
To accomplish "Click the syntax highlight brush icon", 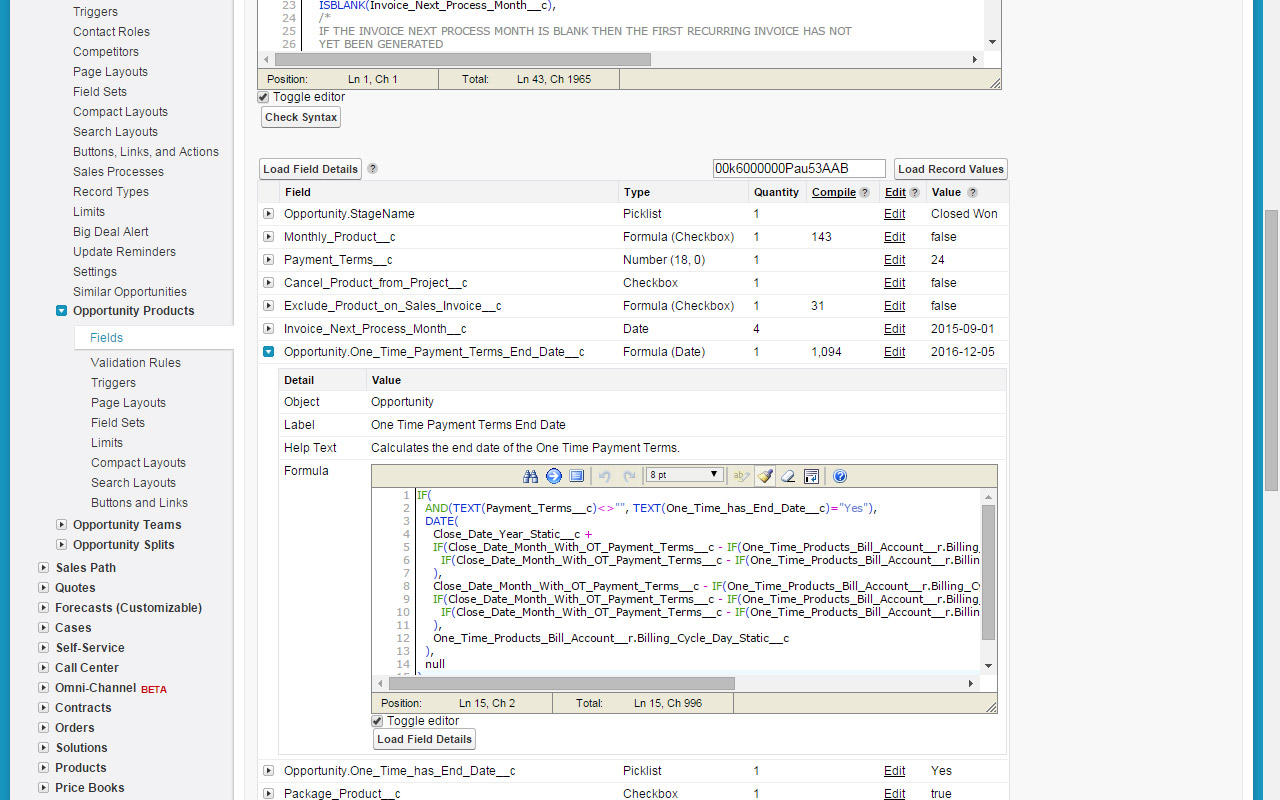I will pyautogui.click(x=765, y=476).
